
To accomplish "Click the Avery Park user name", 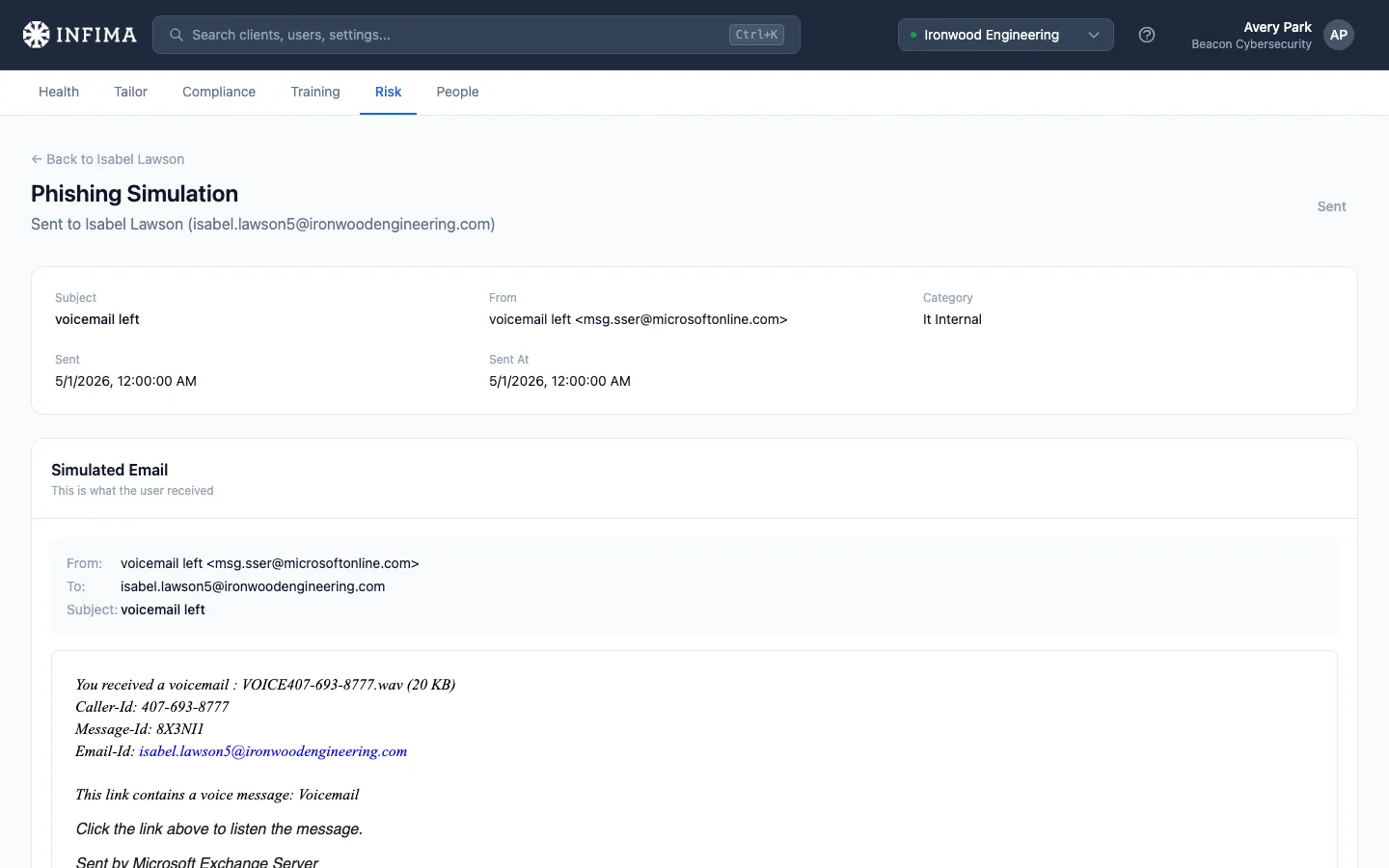I will click(x=1277, y=27).
